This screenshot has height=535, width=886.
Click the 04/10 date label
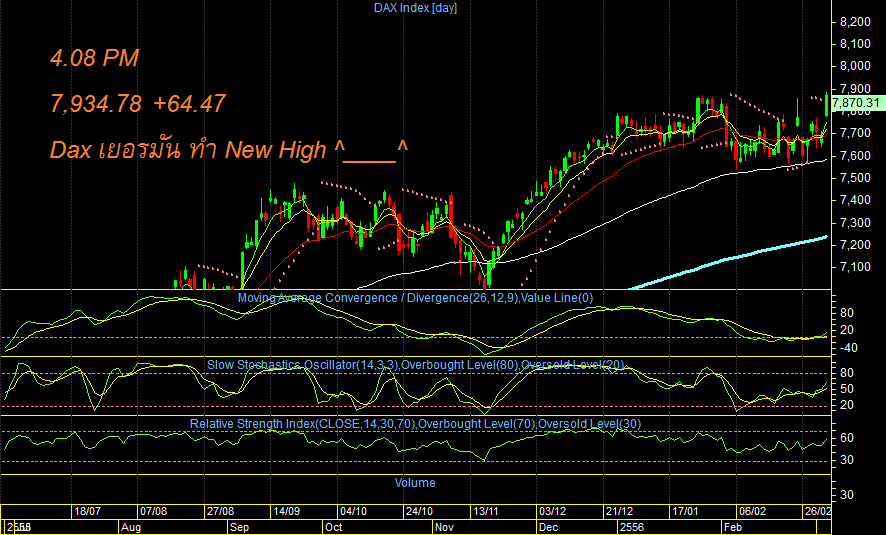click(x=353, y=511)
